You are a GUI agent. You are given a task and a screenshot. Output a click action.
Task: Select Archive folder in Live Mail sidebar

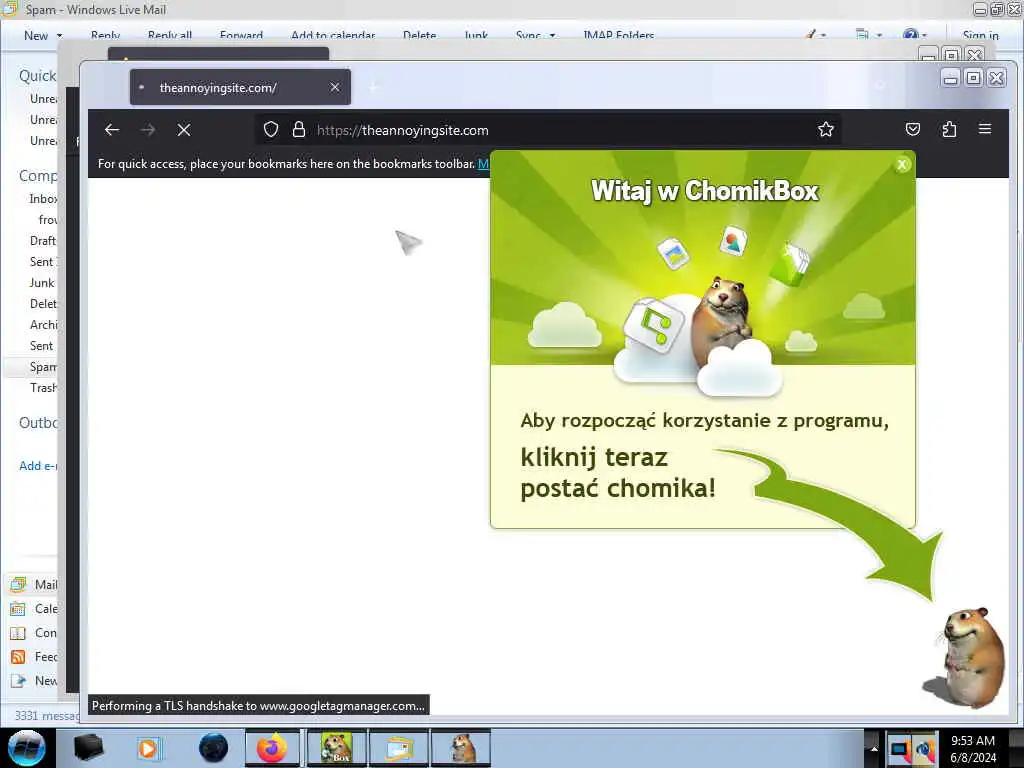(43, 325)
